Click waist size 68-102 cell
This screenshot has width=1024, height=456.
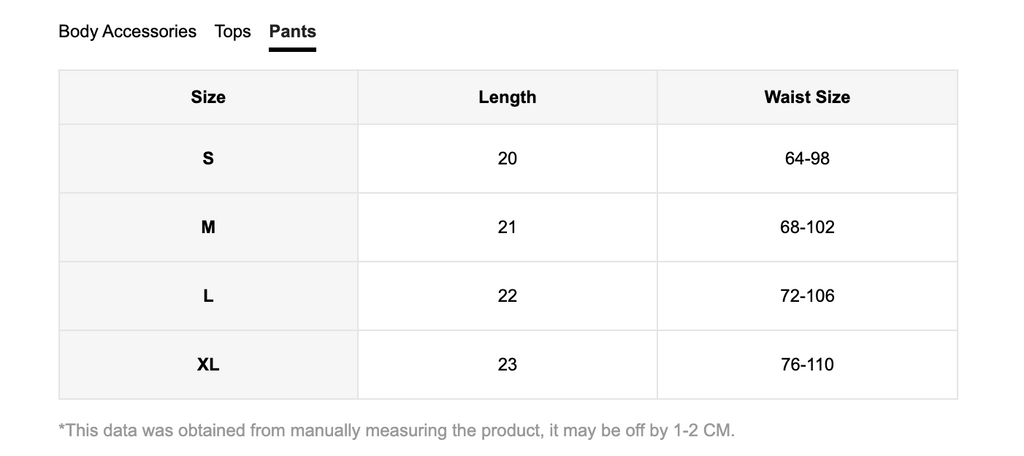pos(807,227)
